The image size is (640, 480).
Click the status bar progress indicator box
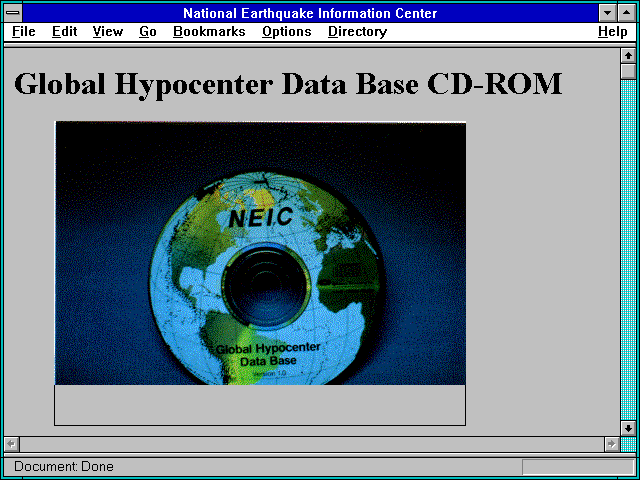pyautogui.click(x=578, y=467)
